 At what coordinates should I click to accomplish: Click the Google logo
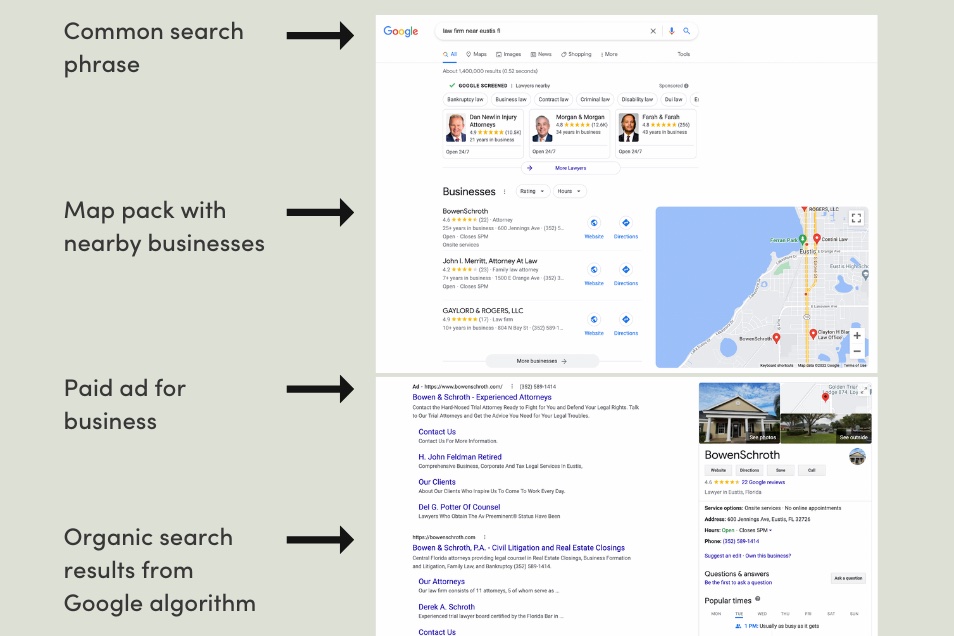(x=400, y=31)
